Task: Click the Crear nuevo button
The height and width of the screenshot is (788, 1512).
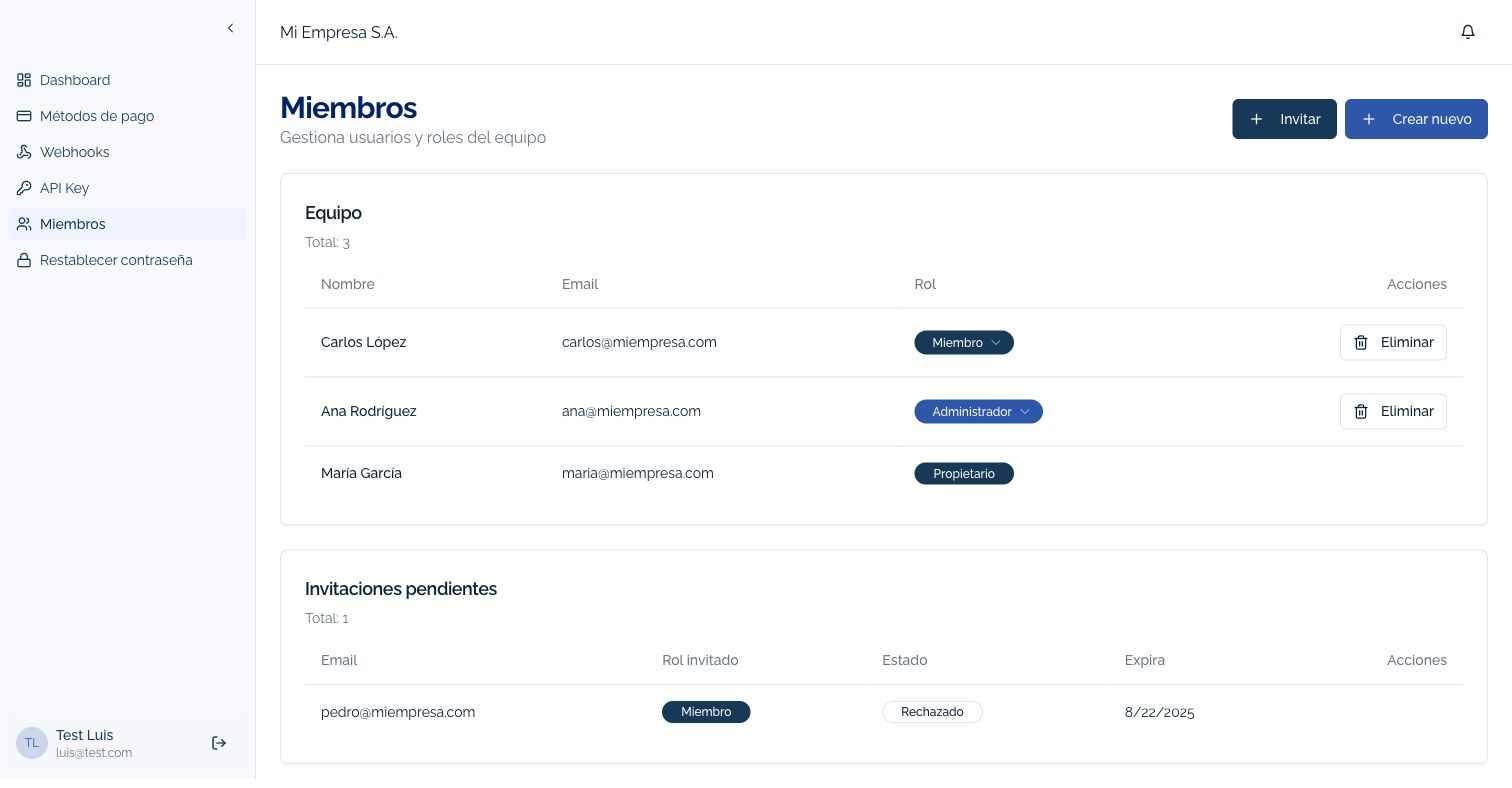Action: (1416, 119)
